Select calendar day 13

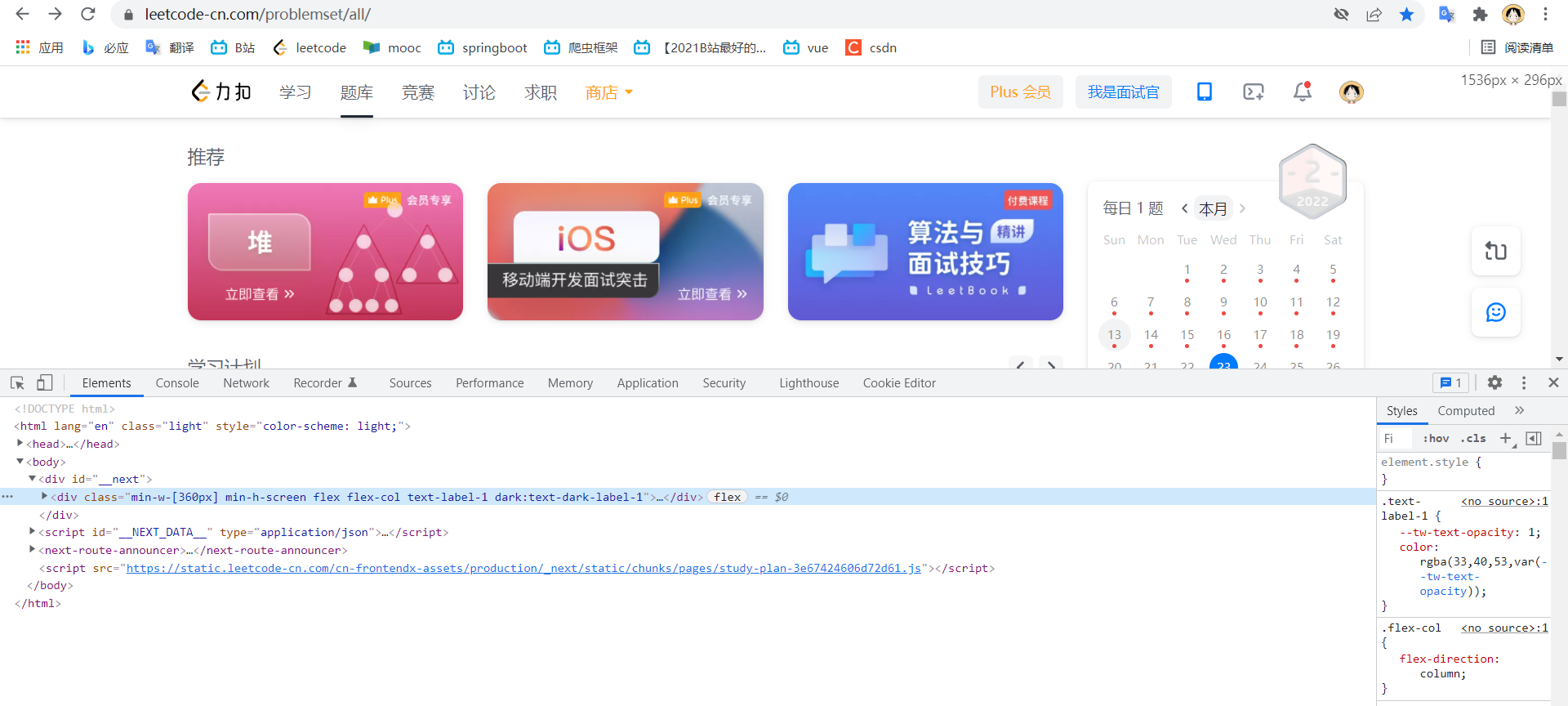[1114, 335]
